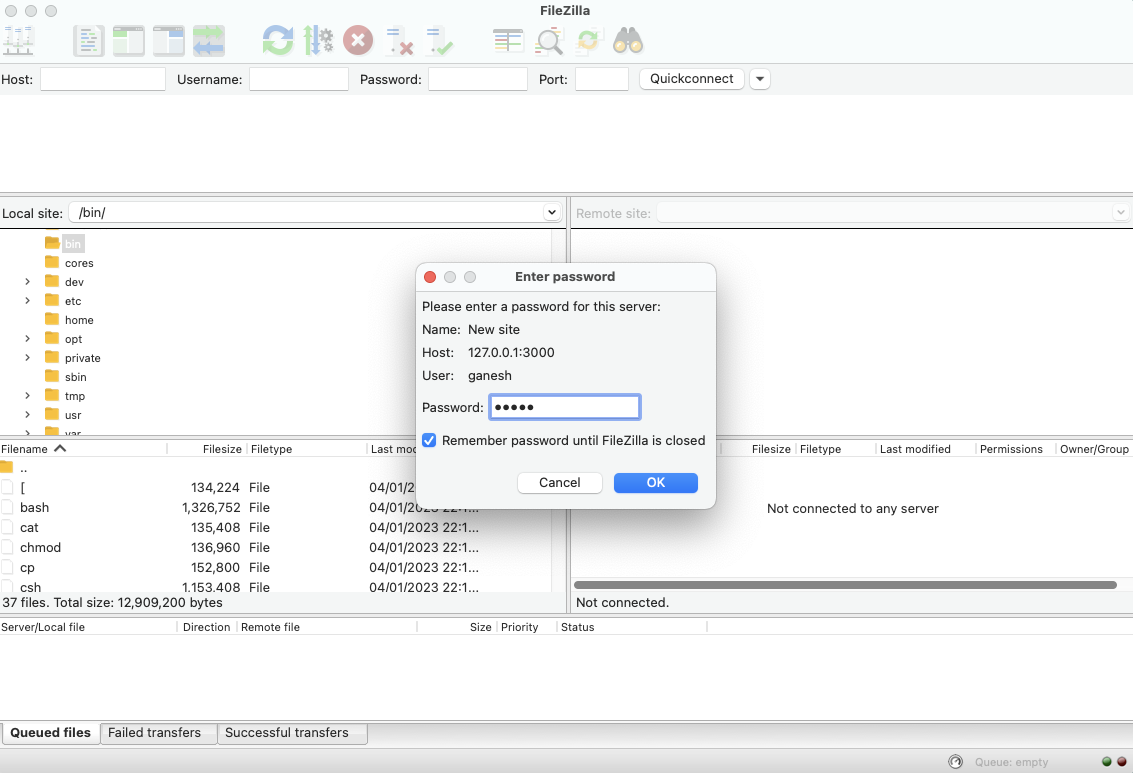This screenshot has width=1133, height=773.
Task: Open directory listing filters icon
Action: 508,40
